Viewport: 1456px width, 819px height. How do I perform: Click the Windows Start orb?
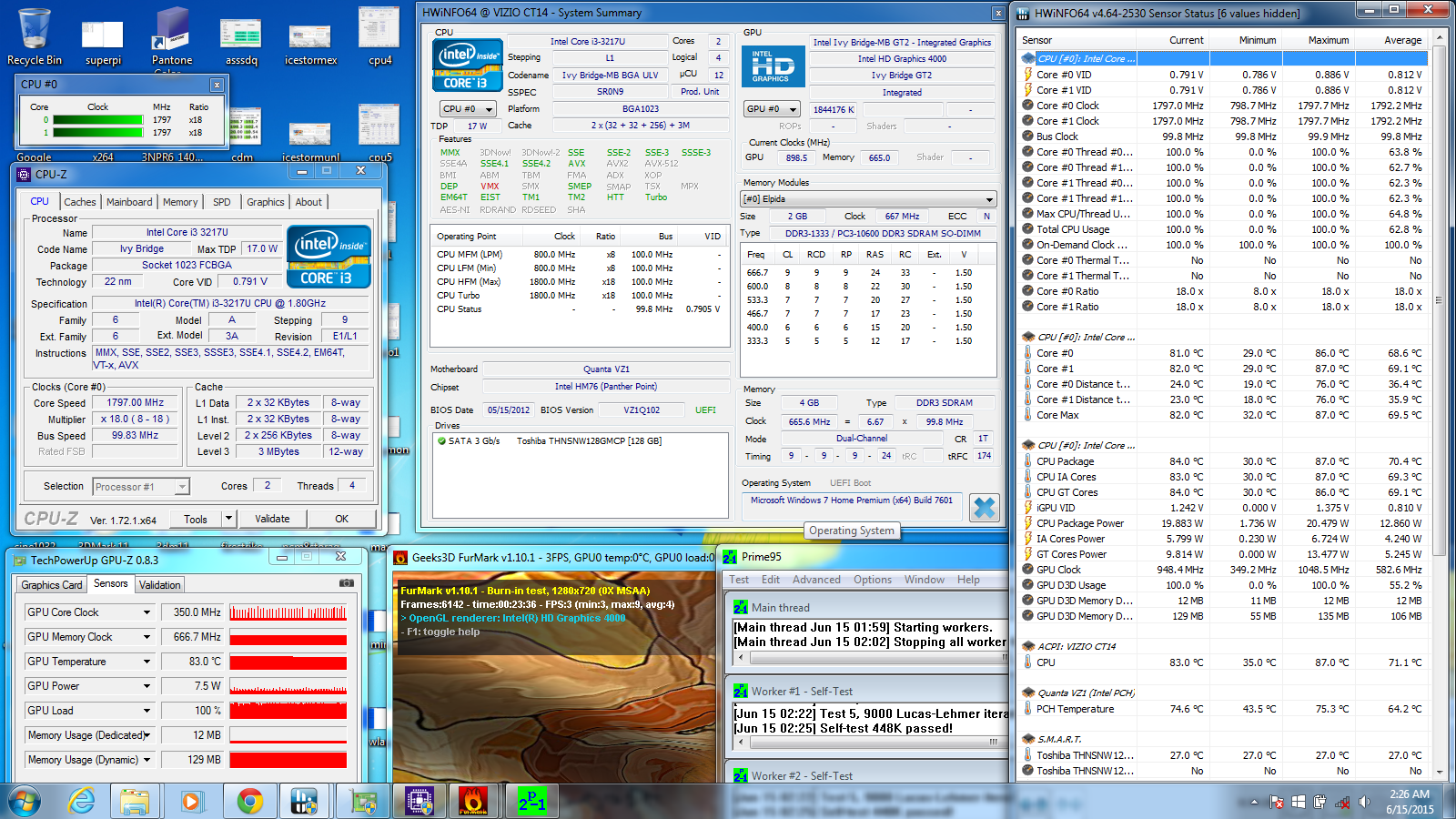click(x=23, y=801)
